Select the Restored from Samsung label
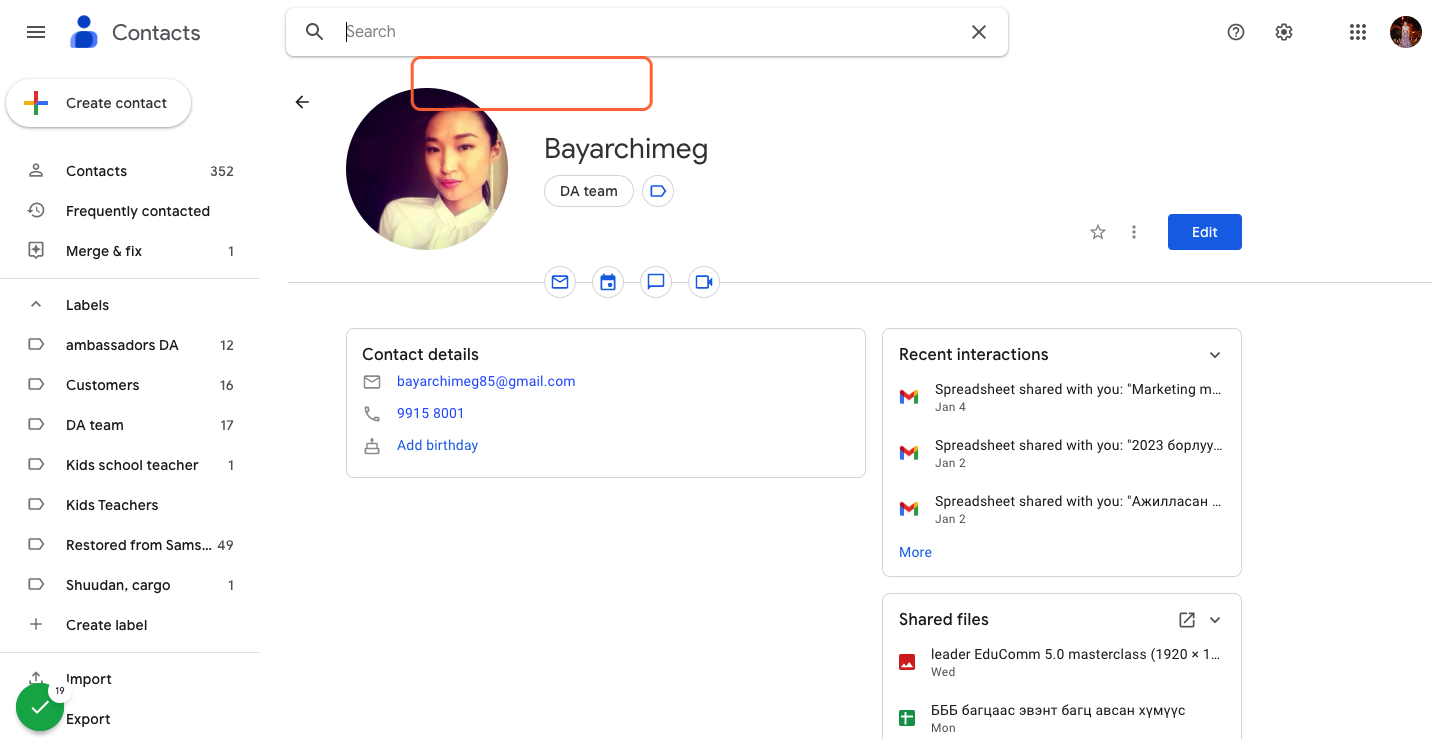 point(130,545)
